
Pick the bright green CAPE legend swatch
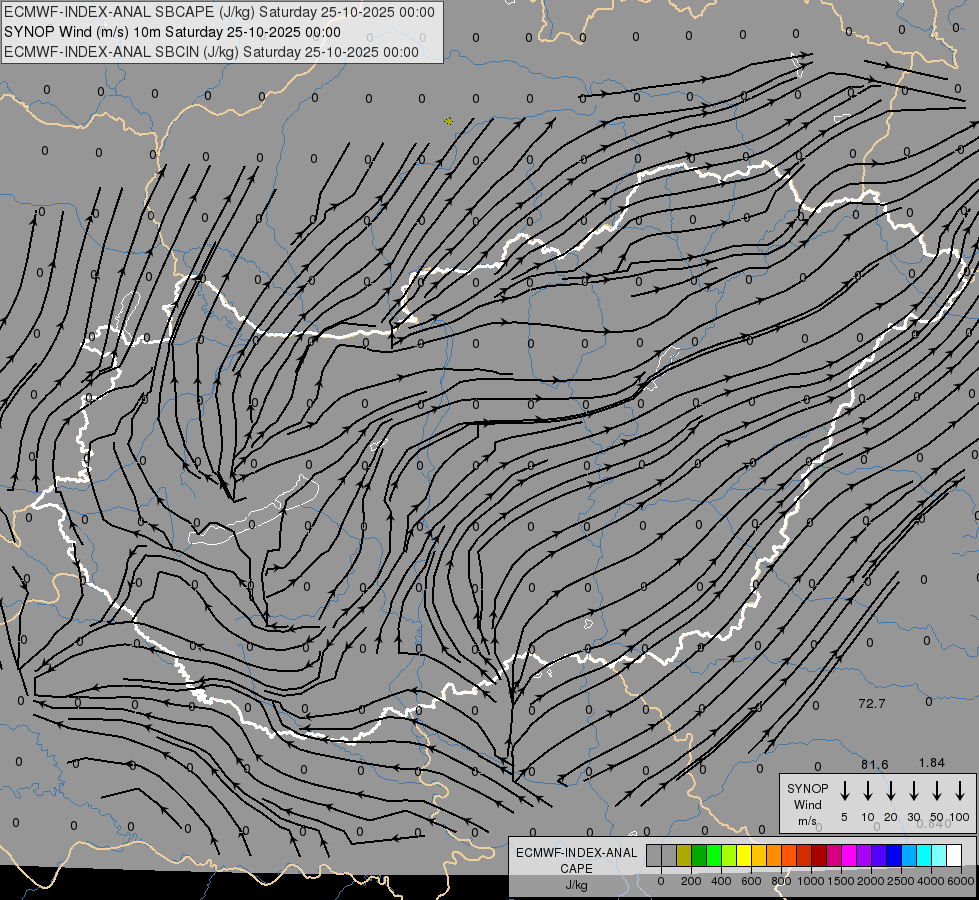click(714, 855)
